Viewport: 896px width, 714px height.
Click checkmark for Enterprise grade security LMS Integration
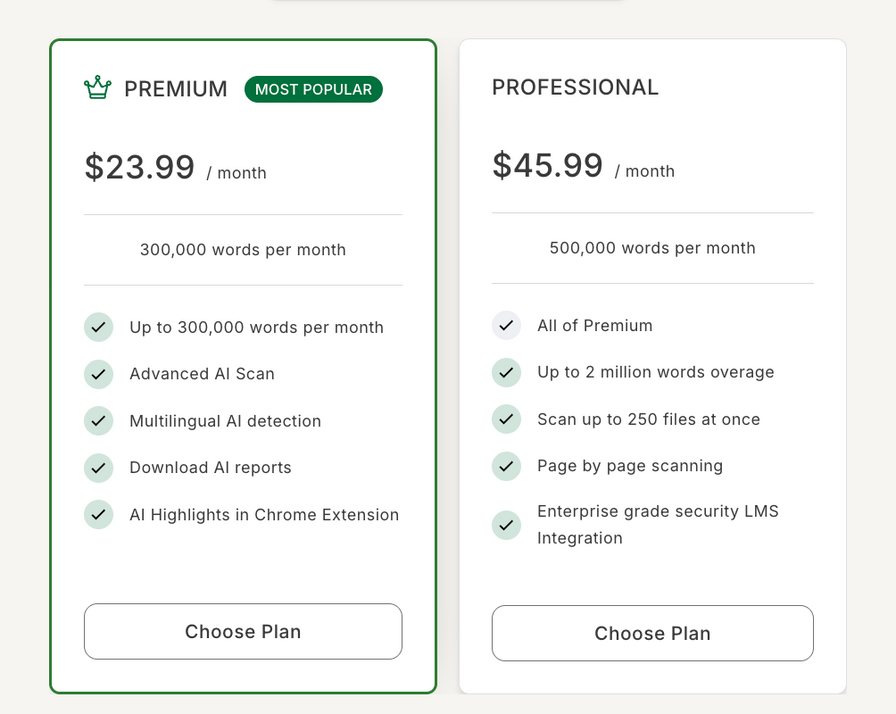[x=506, y=525]
